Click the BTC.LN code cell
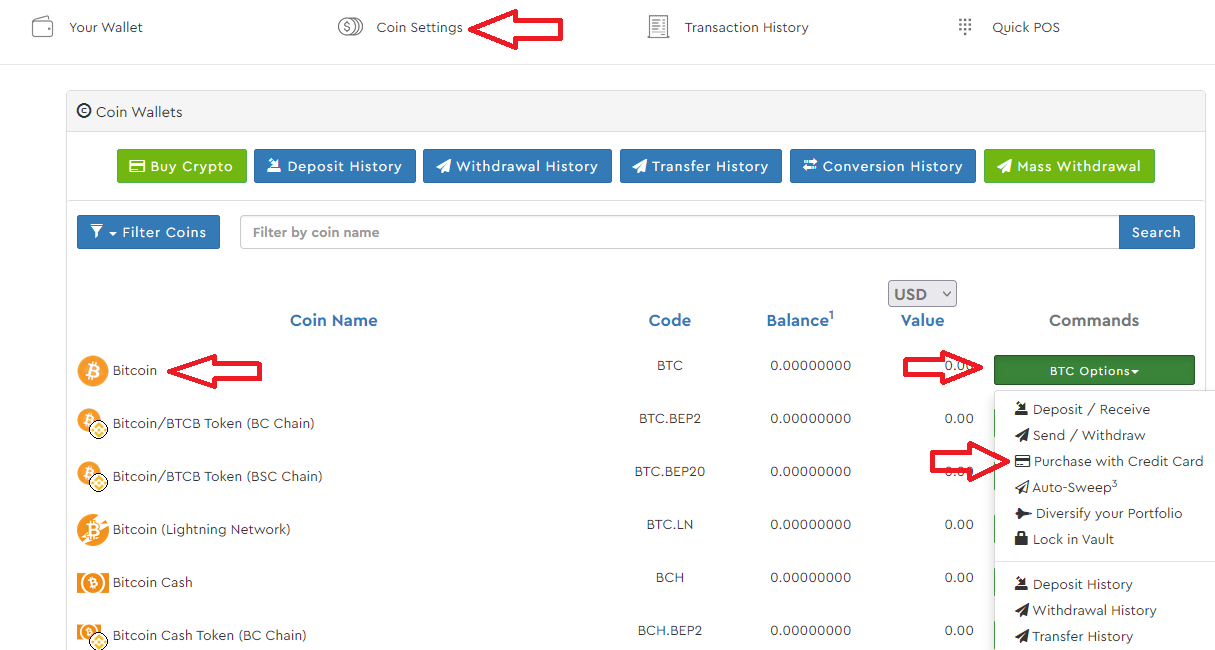1215x650 pixels. click(670, 524)
